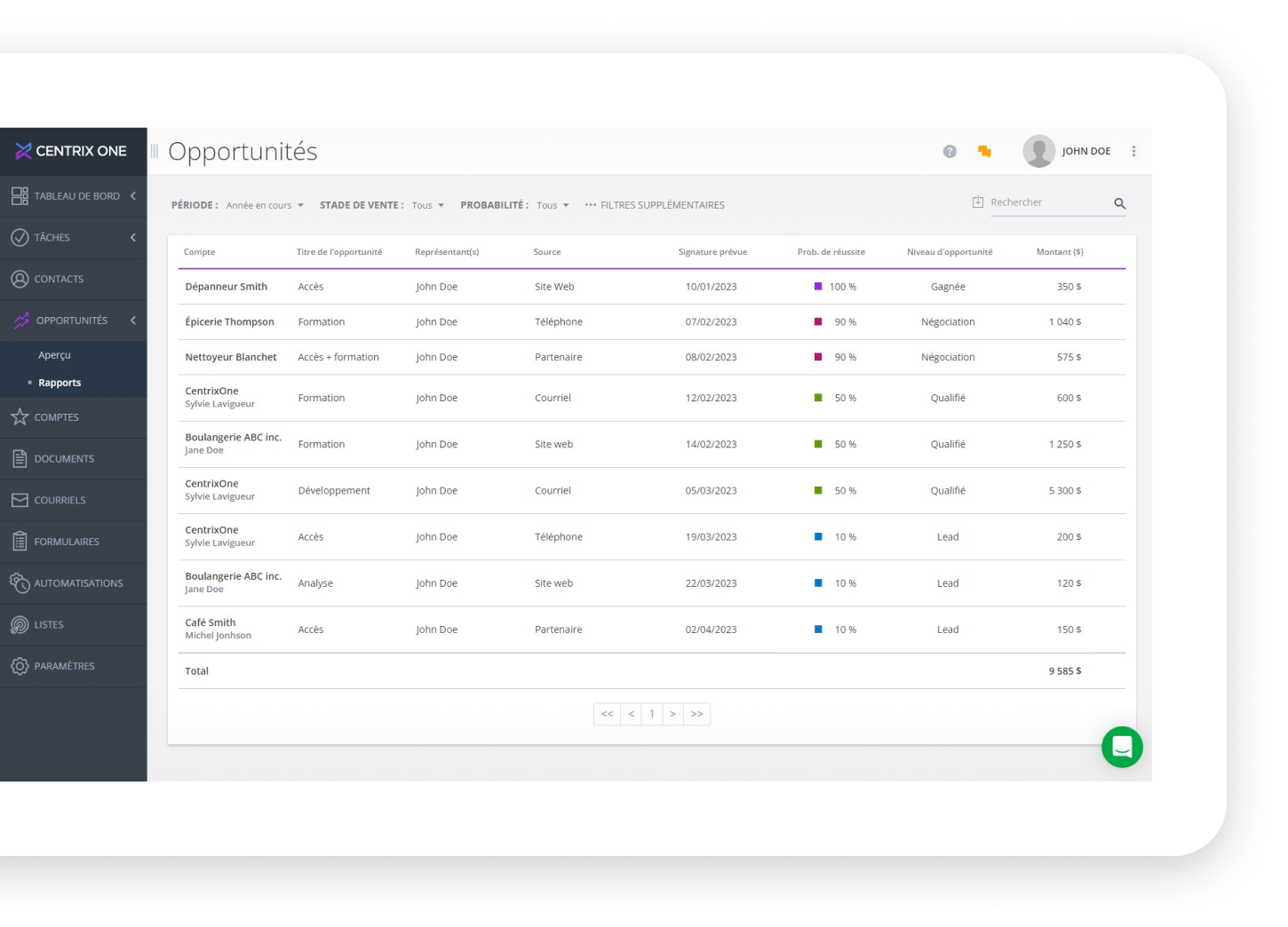1288x927 pixels.
Task: Open the export icon beside the search bar
Action: [977, 202]
